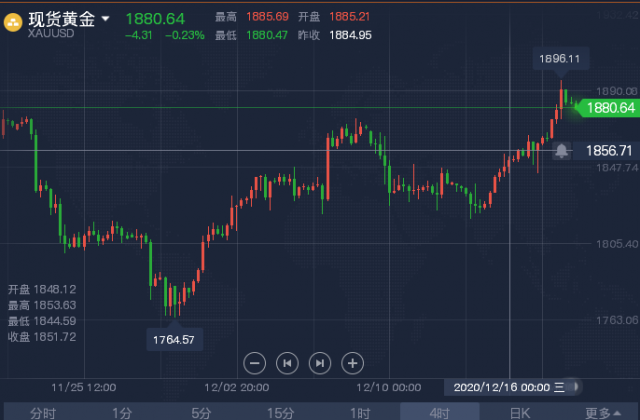Click the 1856.71 alert price label
The height and width of the screenshot is (420, 640).
tap(609, 151)
